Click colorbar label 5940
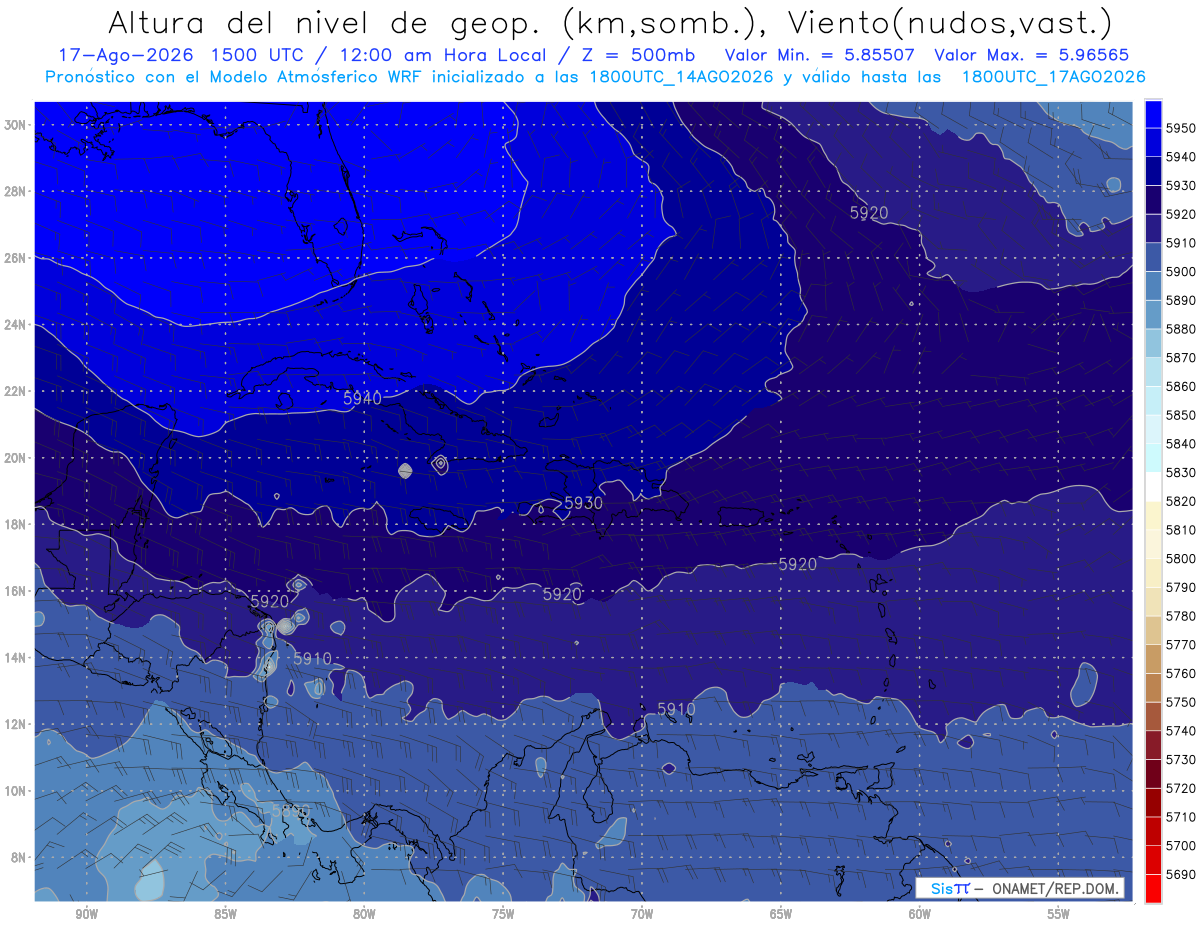 point(1181,157)
